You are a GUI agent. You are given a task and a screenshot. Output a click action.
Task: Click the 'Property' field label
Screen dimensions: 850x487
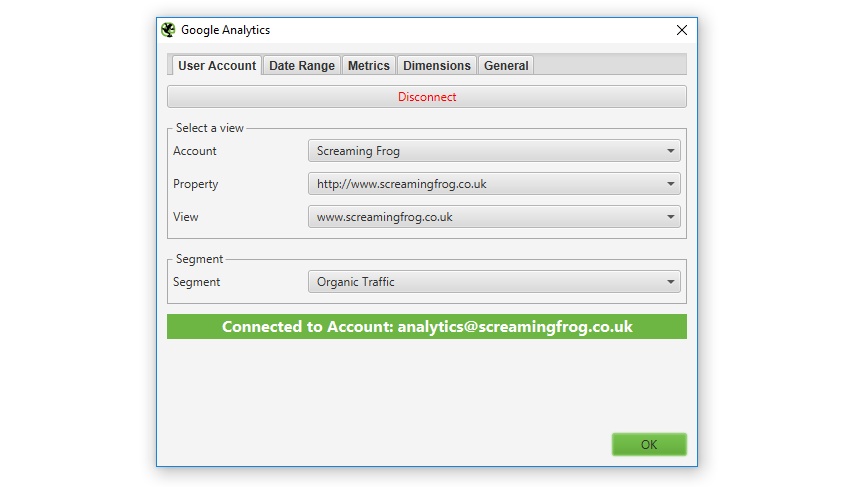196,184
